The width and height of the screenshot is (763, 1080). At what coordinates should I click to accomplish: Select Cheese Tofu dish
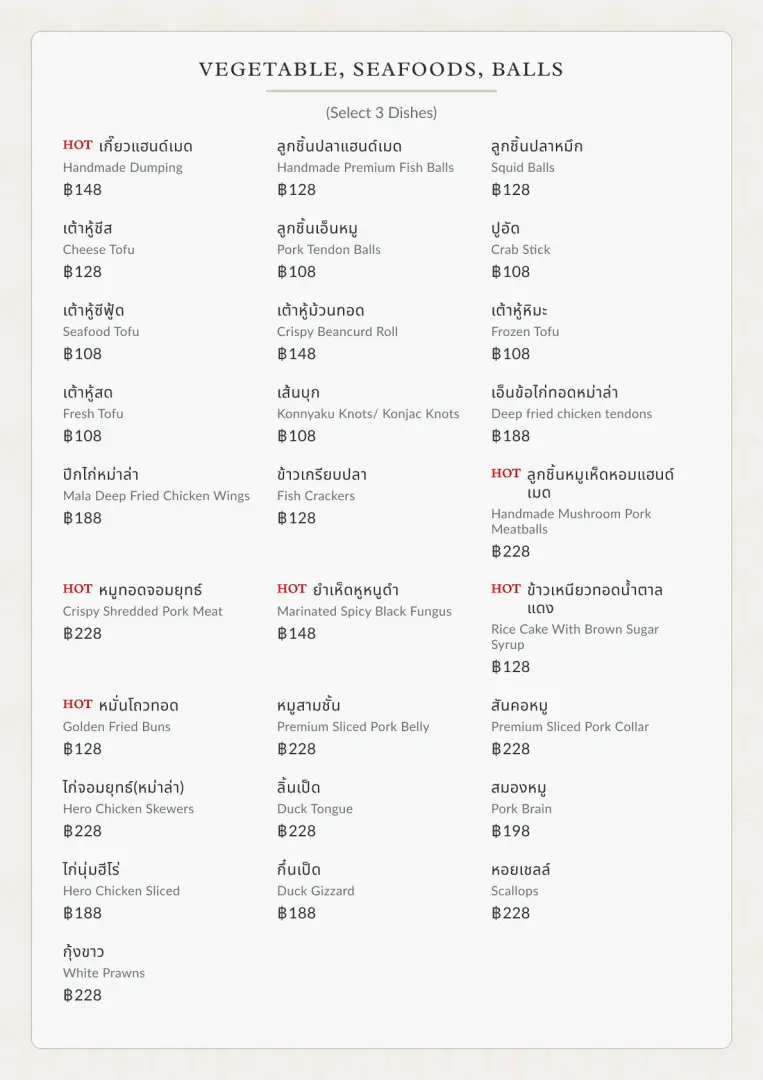tap(98, 250)
